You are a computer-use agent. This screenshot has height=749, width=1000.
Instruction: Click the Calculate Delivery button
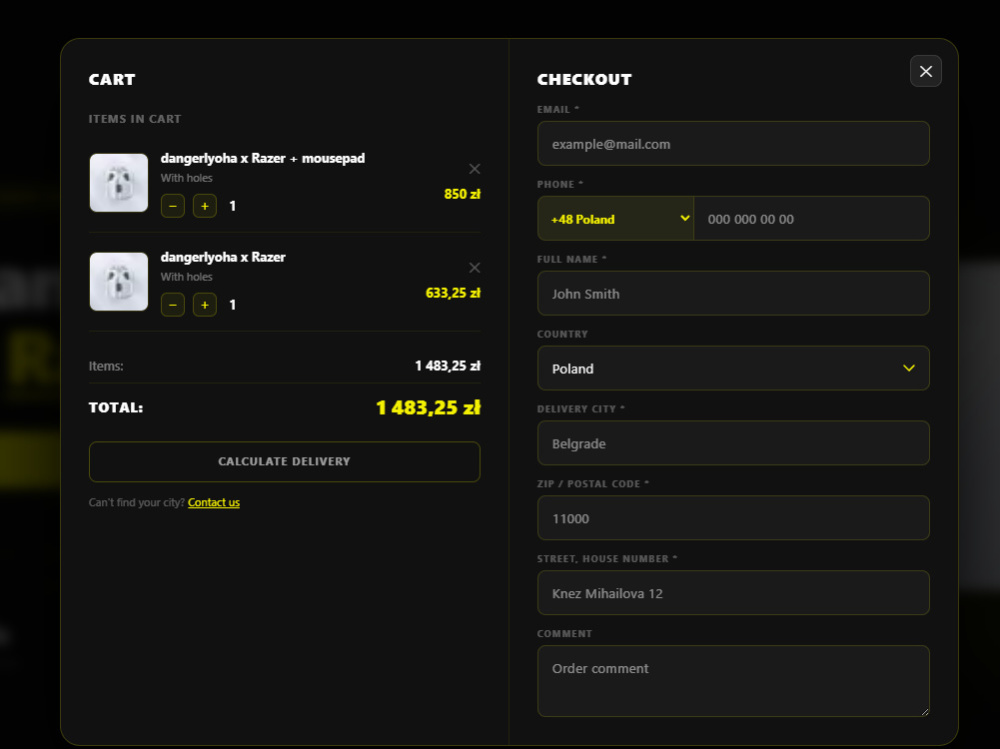tap(284, 461)
